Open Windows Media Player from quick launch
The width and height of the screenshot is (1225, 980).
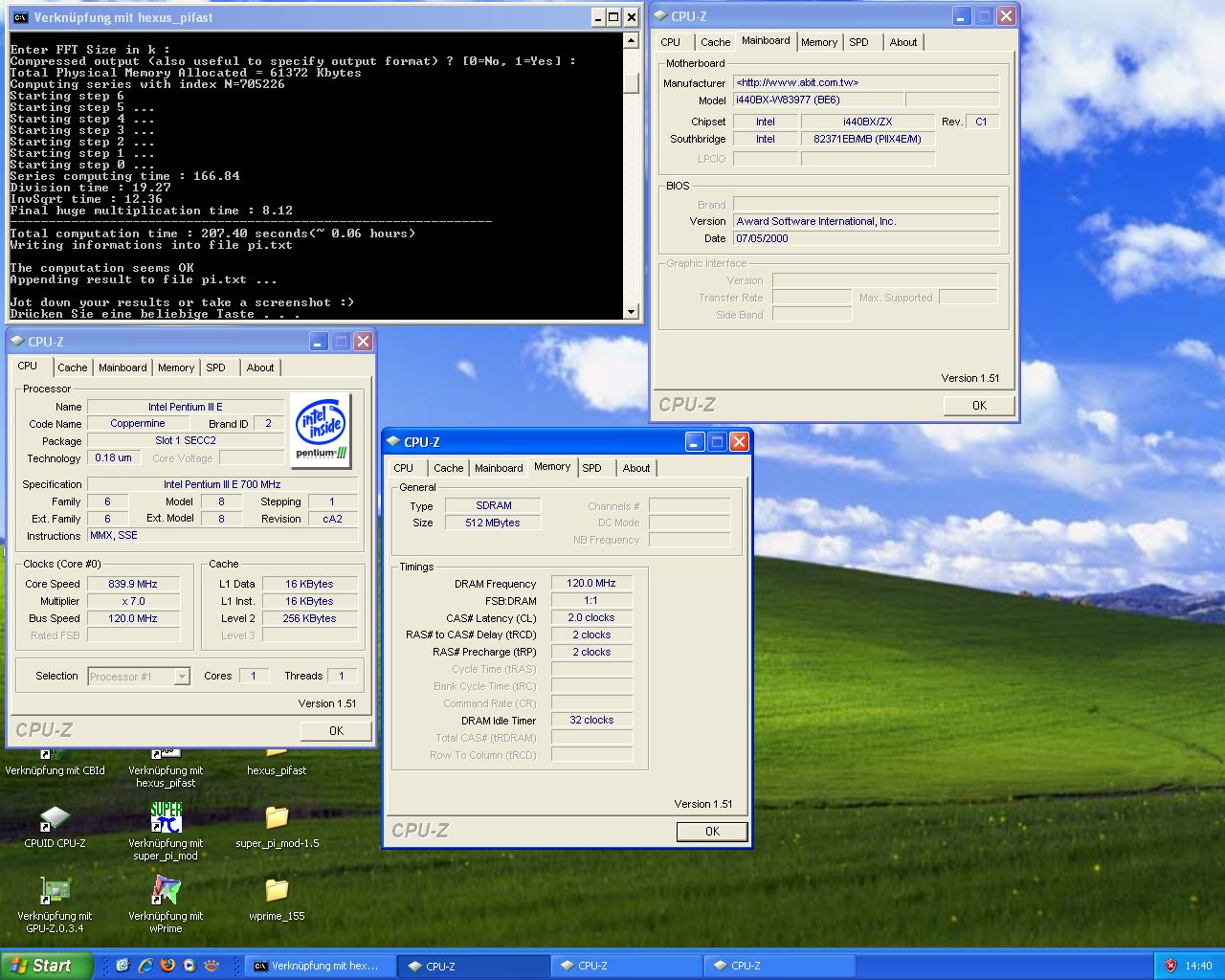(189, 966)
